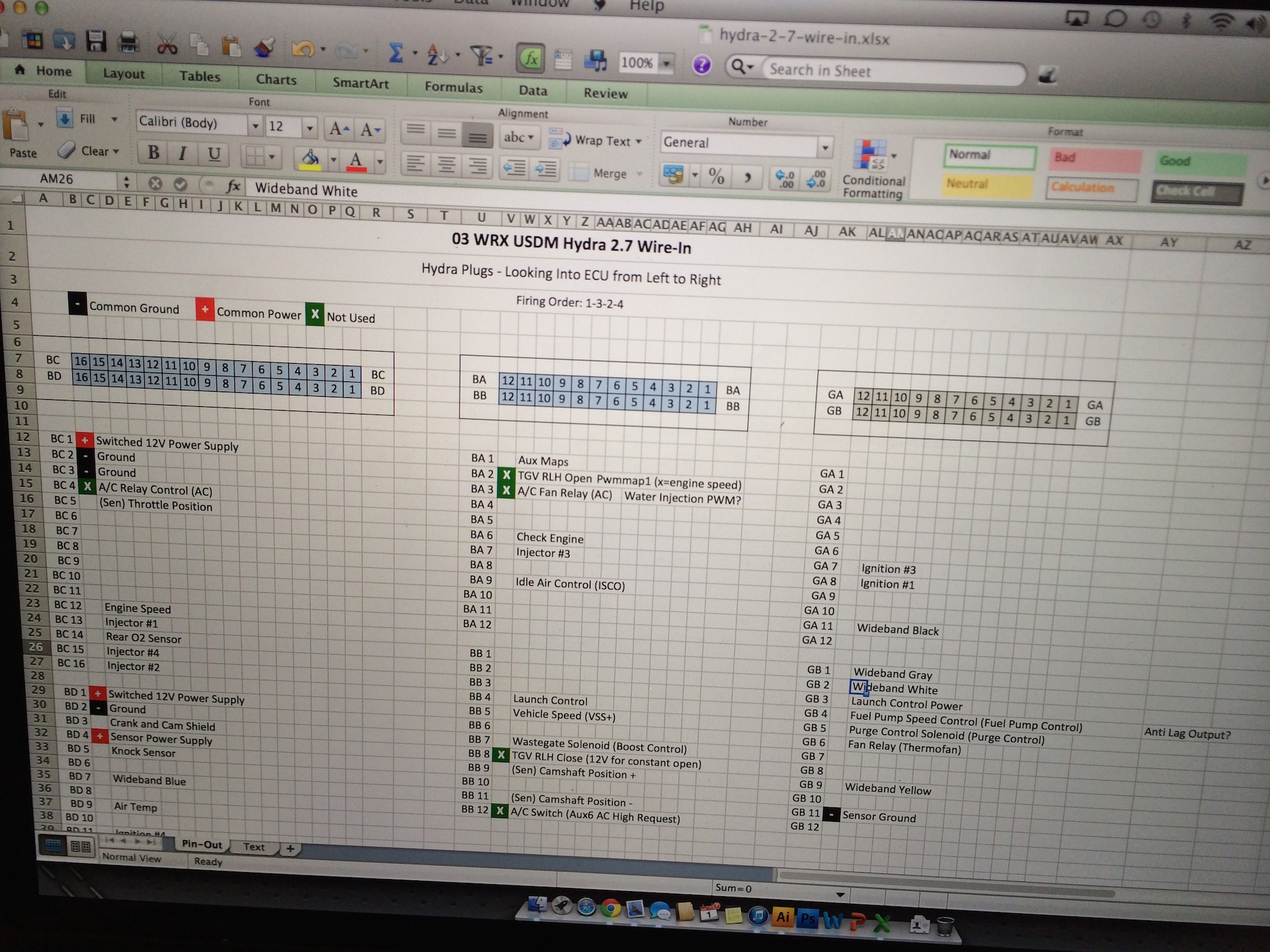This screenshot has height=952, width=1270.
Task: Toggle Underline formatting
Action: point(214,154)
